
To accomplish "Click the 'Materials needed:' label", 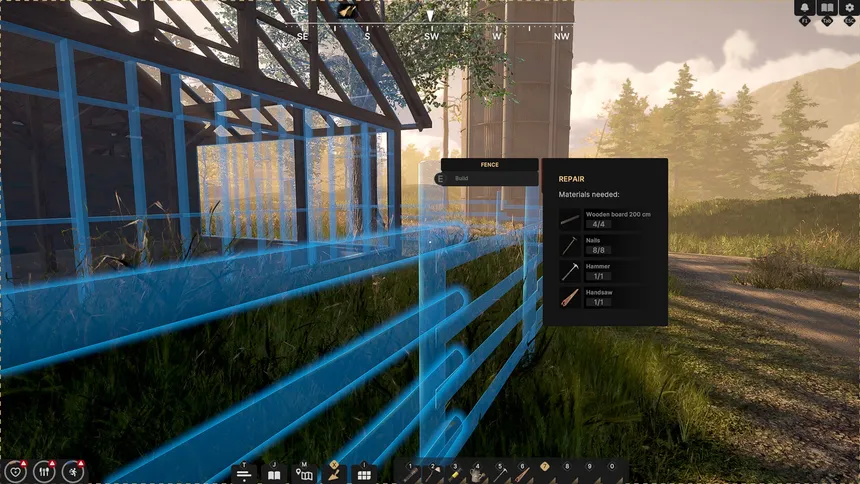I will 589,194.
